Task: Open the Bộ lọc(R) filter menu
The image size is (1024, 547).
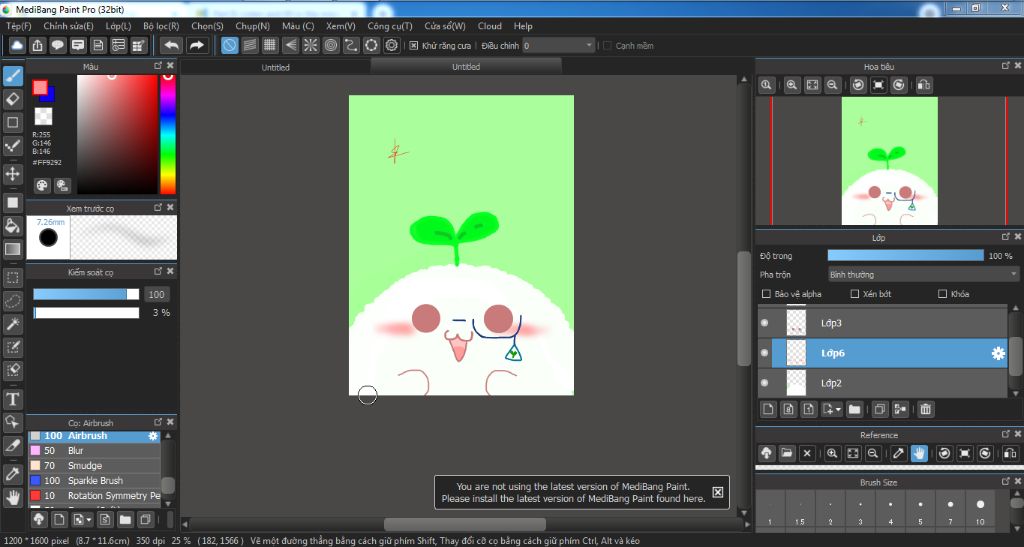Action: 161,26
